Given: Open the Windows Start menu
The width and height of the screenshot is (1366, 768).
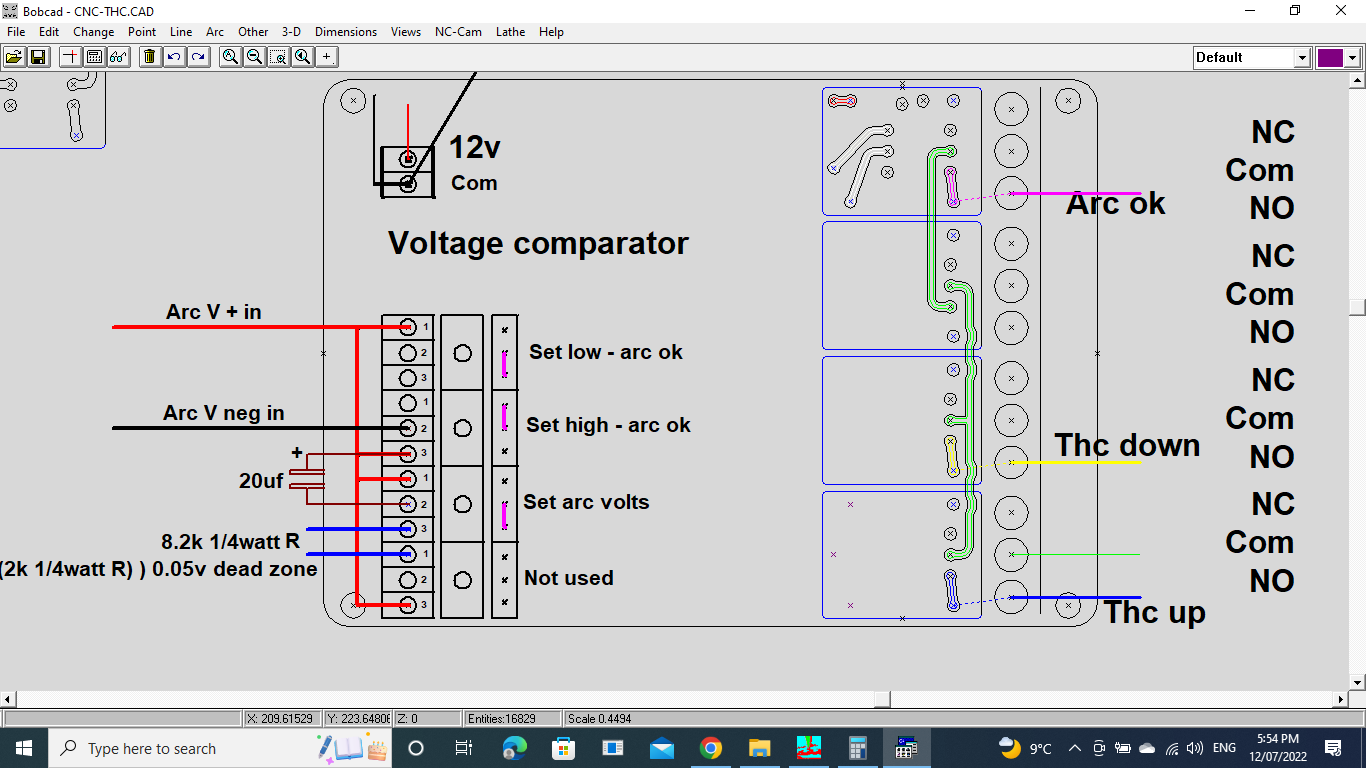Looking at the screenshot, I should (x=22, y=748).
